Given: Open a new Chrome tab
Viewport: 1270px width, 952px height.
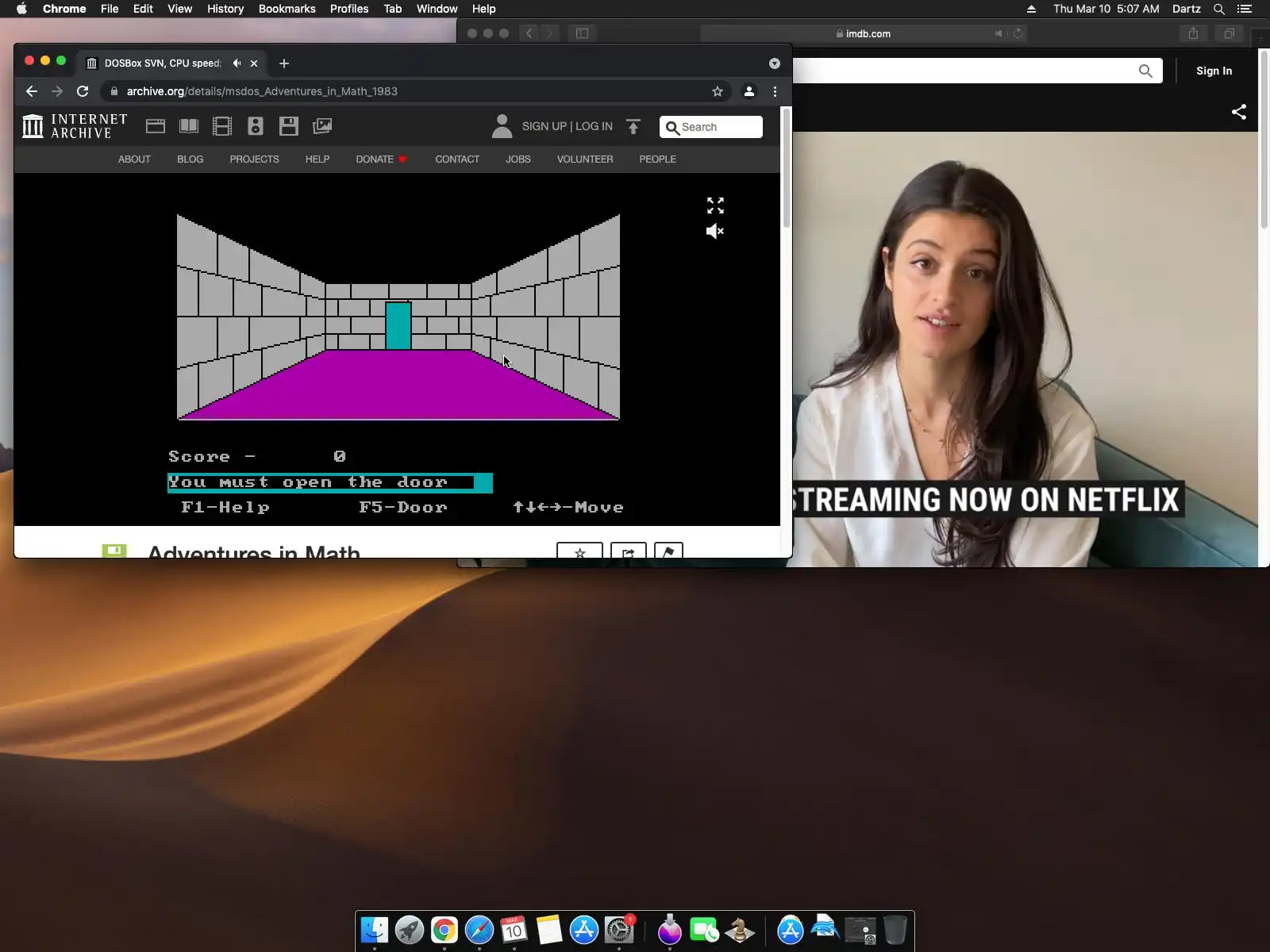Looking at the screenshot, I should 284,63.
